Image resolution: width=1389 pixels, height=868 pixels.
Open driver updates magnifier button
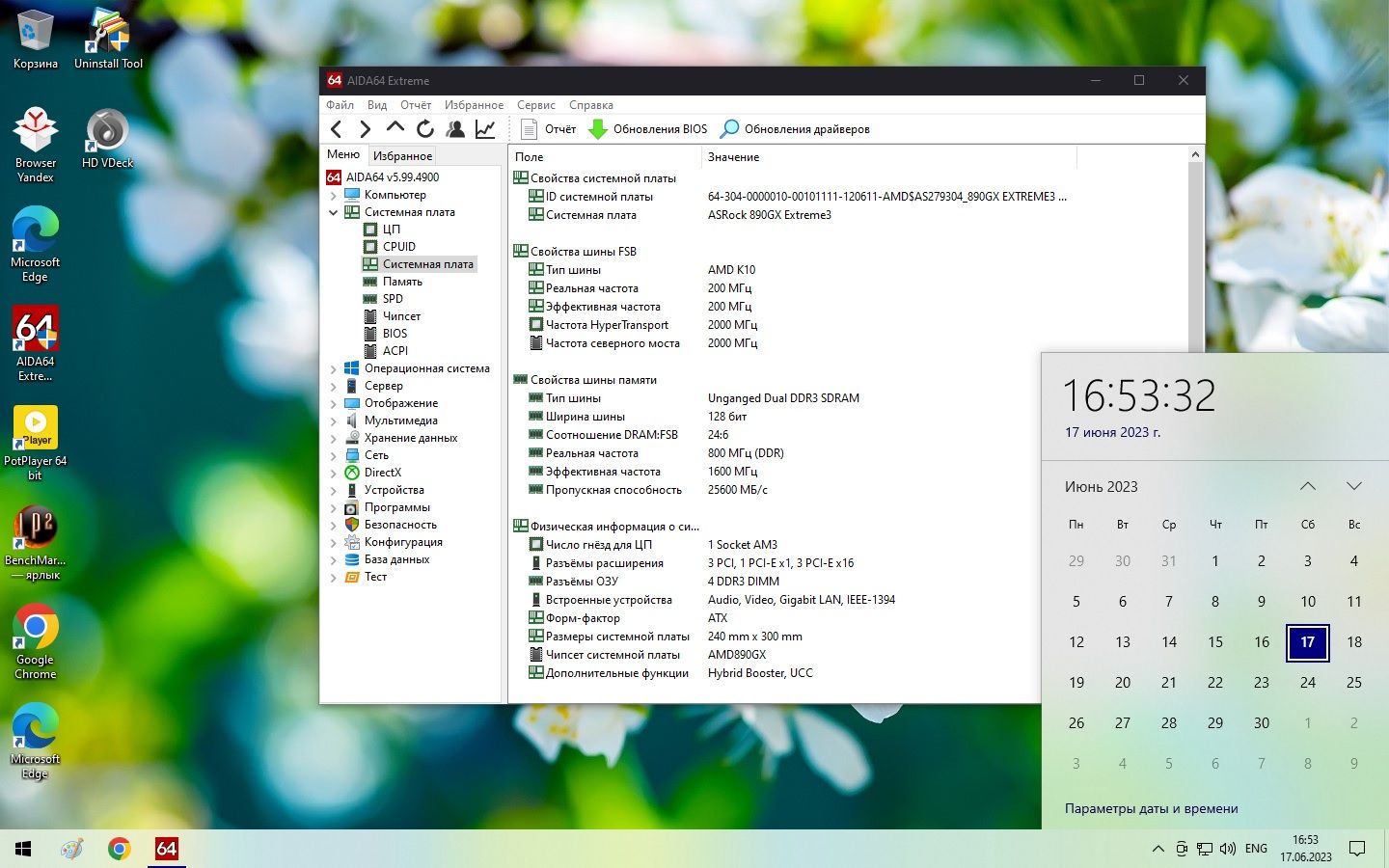pyautogui.click(x=795, y=129)
